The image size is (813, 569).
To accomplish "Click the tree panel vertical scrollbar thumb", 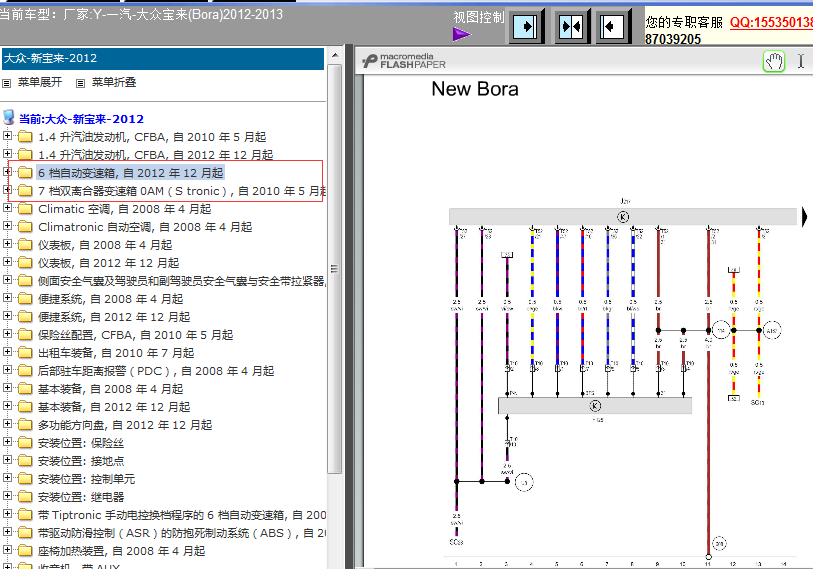I will pyautogui.click(x=335, y=269).
